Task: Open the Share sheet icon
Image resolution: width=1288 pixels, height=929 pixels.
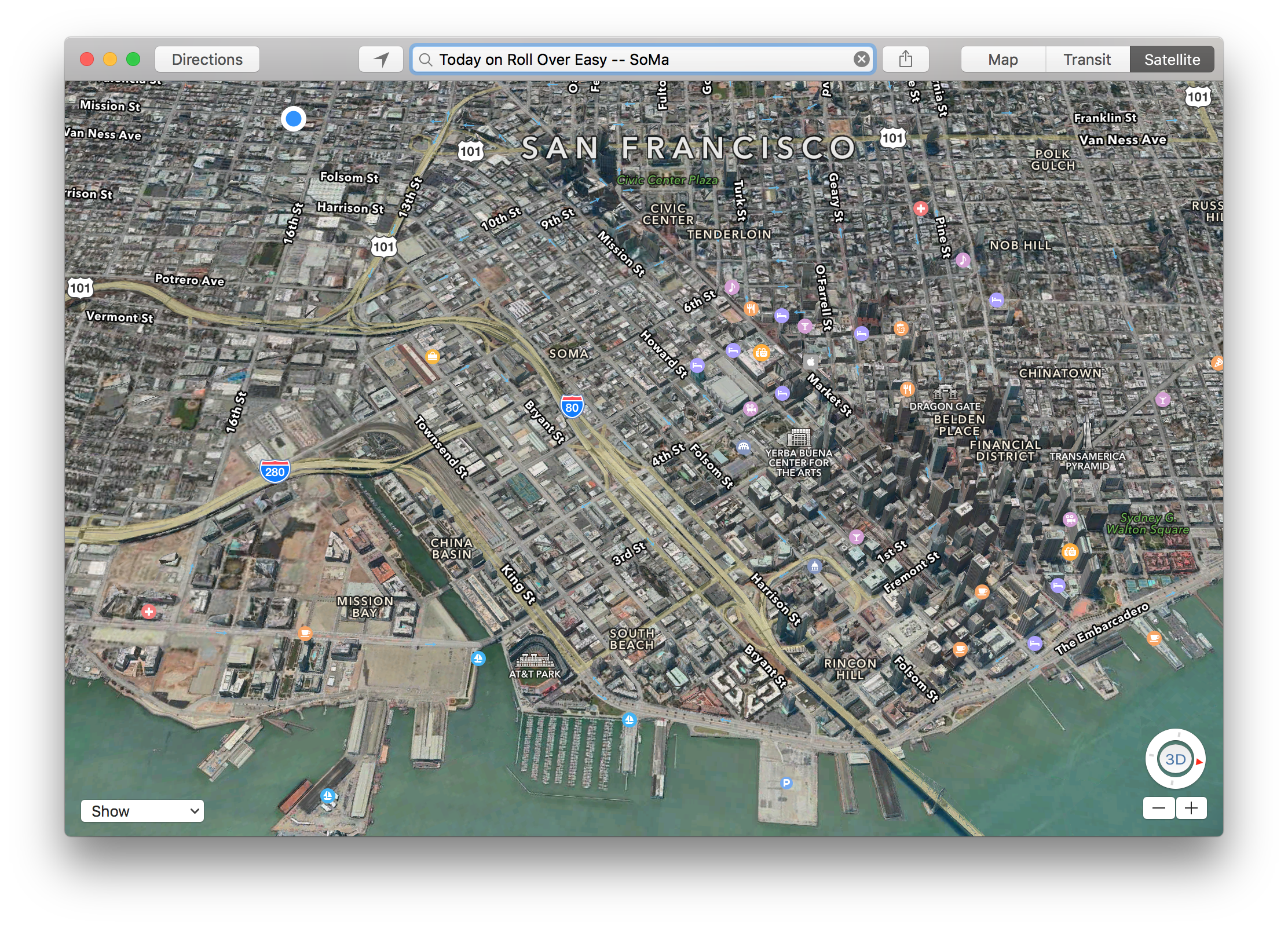Action: pos(906,59)
